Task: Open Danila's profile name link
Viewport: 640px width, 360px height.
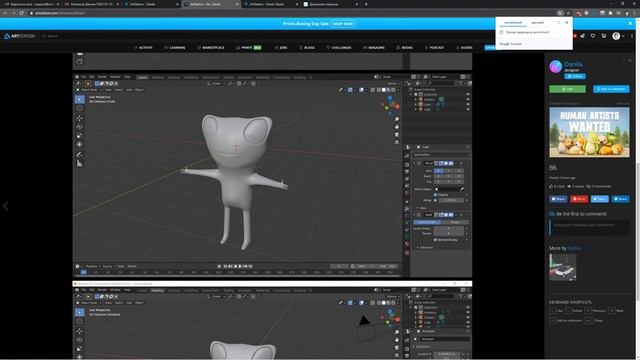Action: [573, 64]
